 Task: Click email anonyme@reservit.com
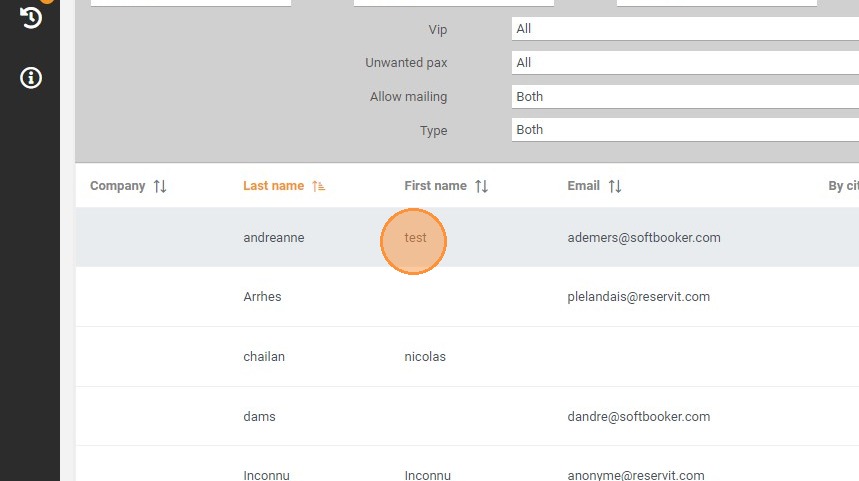pyautogui.click(x=636, y=475)
